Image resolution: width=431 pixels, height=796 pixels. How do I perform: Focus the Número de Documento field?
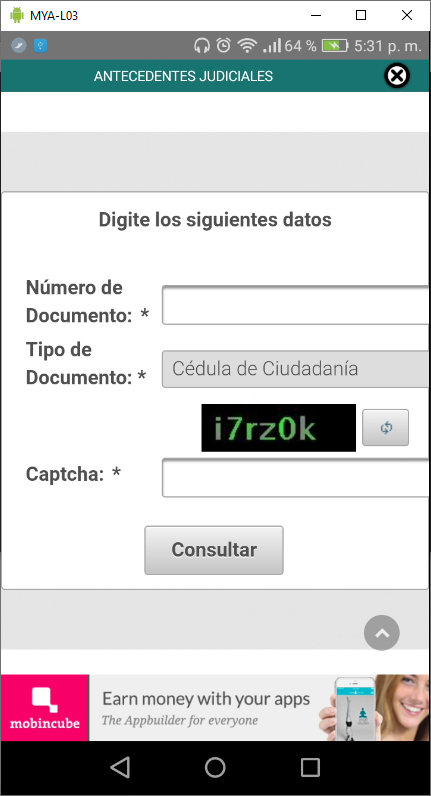[296, 305]
